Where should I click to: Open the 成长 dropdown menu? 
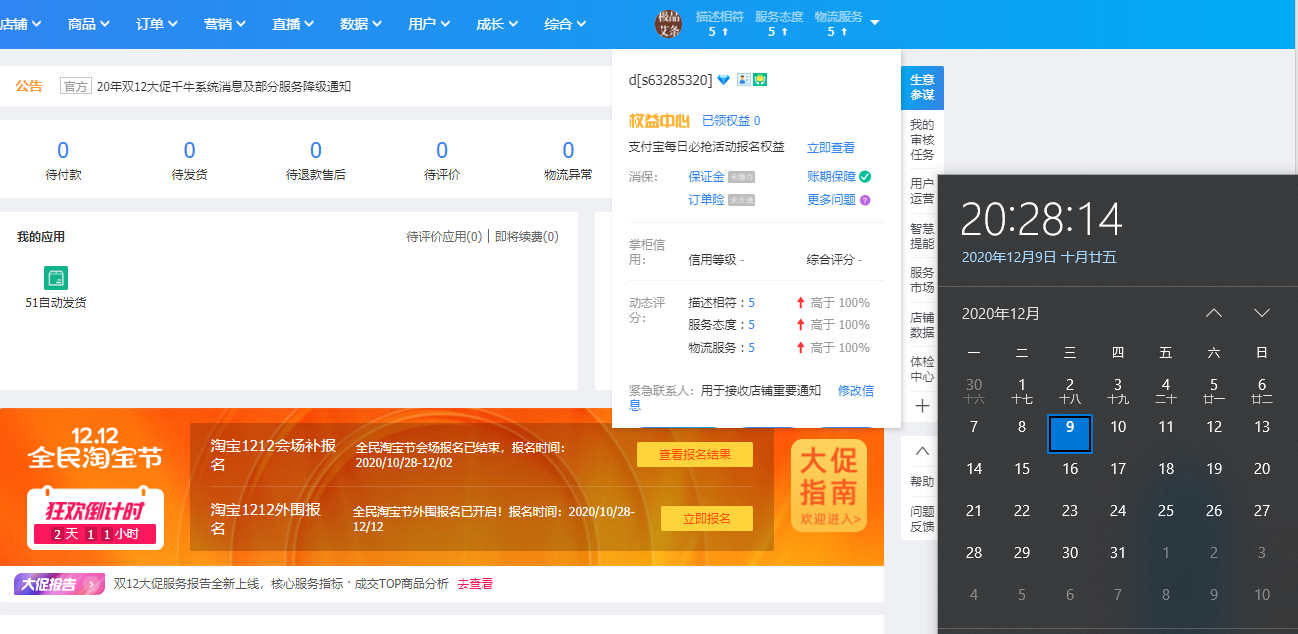coord(497,24)
